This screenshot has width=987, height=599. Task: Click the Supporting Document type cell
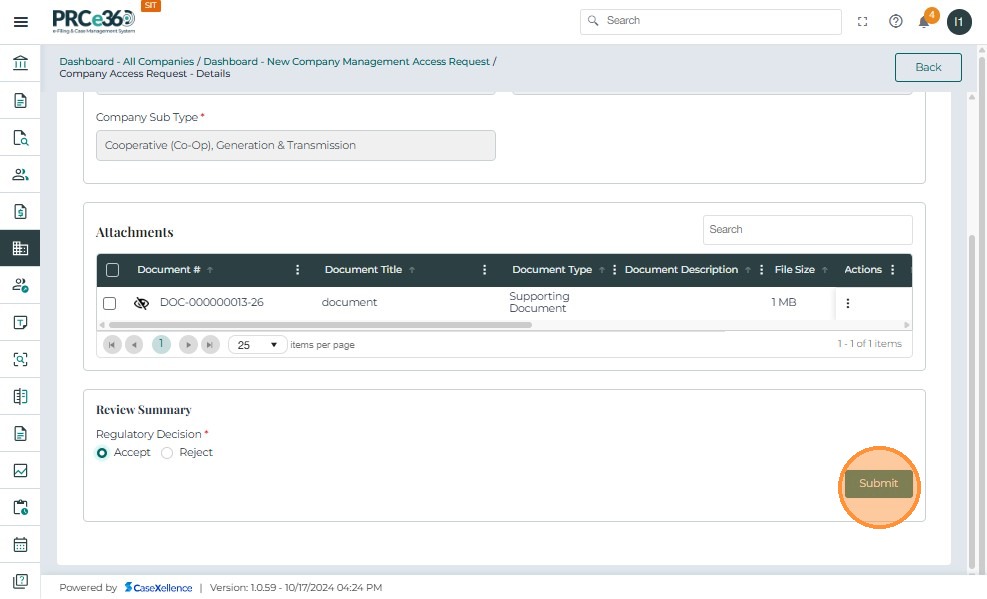coord(539,303)
